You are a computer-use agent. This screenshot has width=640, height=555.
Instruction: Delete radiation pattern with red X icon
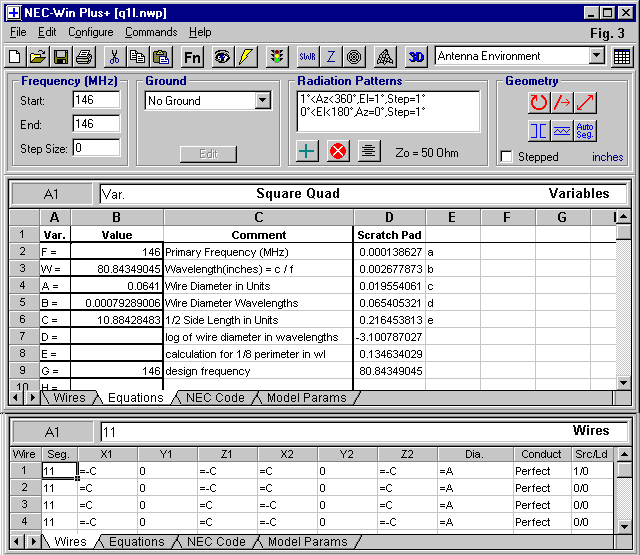[338, 151]
